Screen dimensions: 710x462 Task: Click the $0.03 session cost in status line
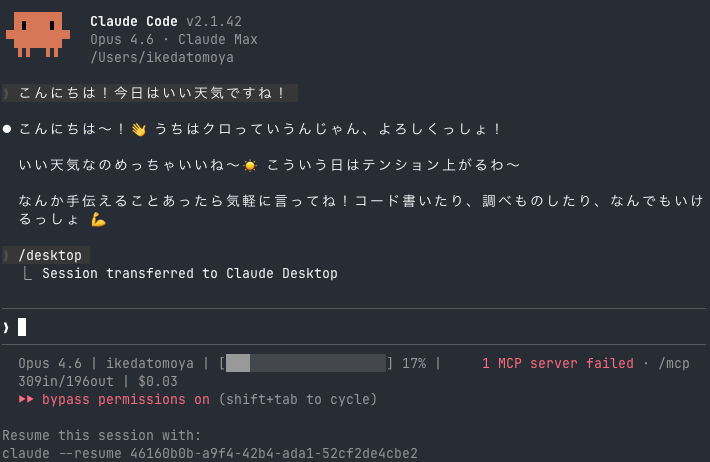point(158,381)
